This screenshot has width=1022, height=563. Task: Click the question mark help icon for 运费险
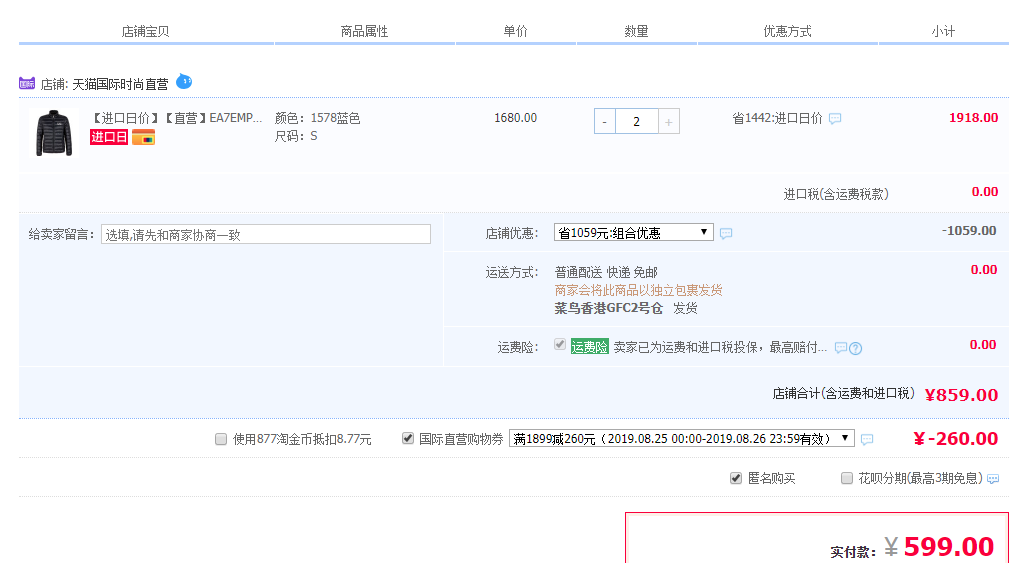(856, 349)
